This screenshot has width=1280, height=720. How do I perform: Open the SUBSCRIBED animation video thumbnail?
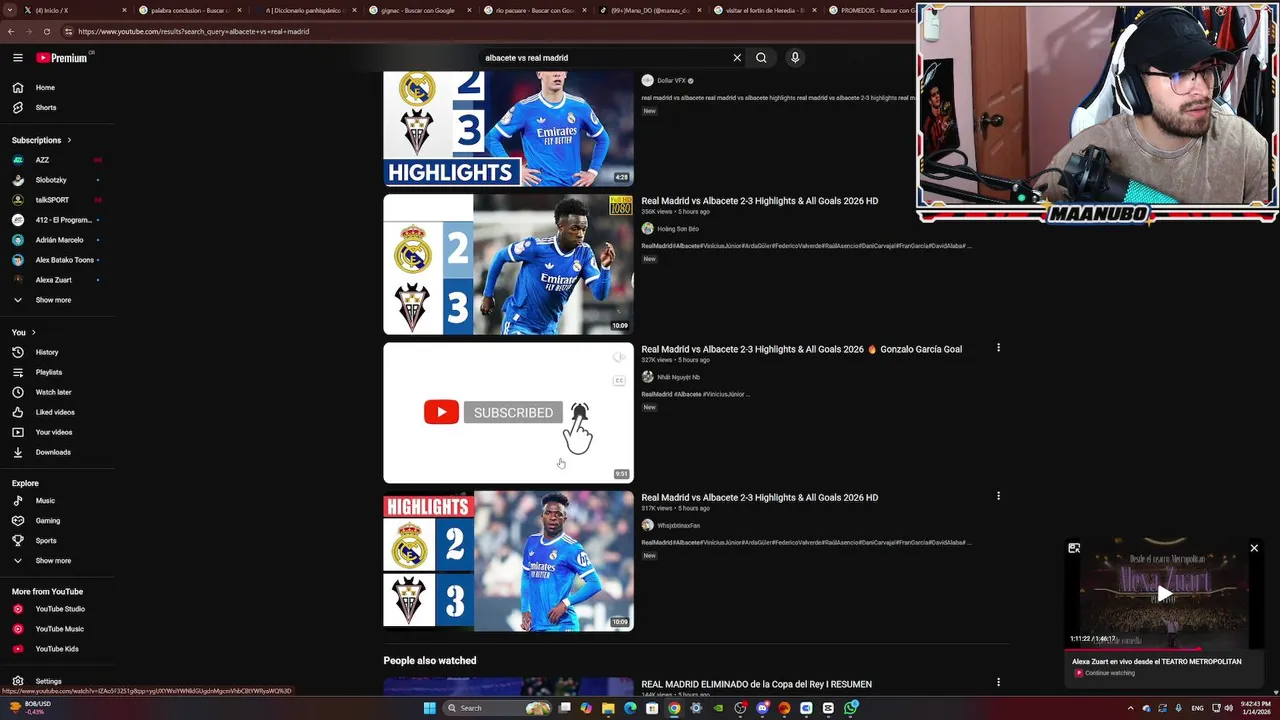coord(508,412)
